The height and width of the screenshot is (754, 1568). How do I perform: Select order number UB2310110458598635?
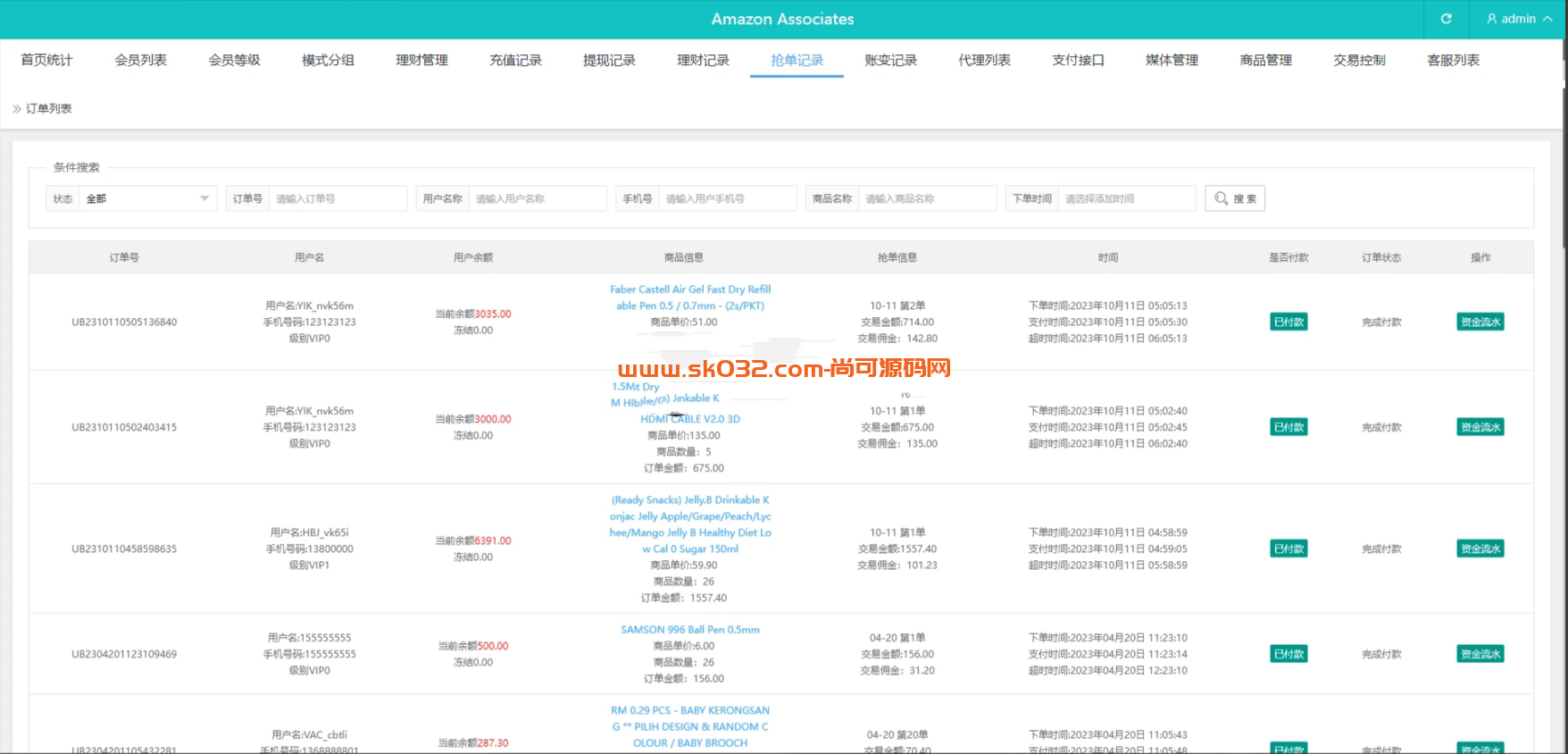[124, 549]
